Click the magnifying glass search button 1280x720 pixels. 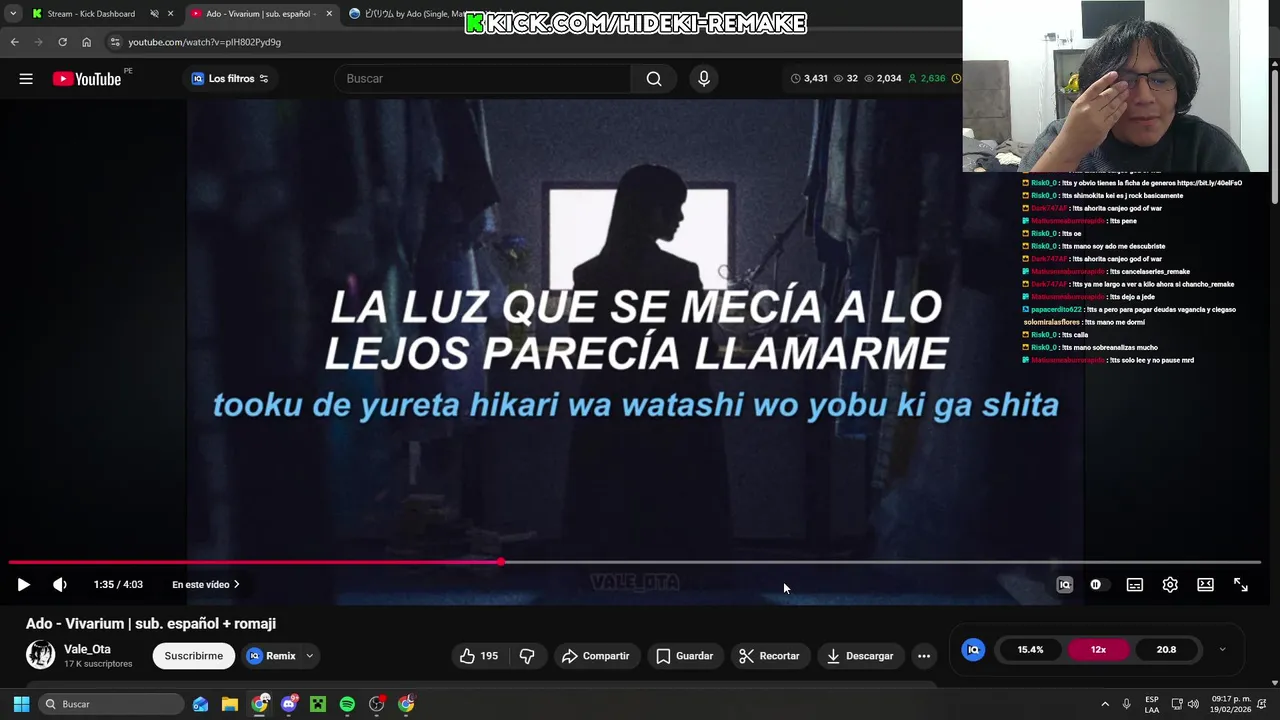654,79
